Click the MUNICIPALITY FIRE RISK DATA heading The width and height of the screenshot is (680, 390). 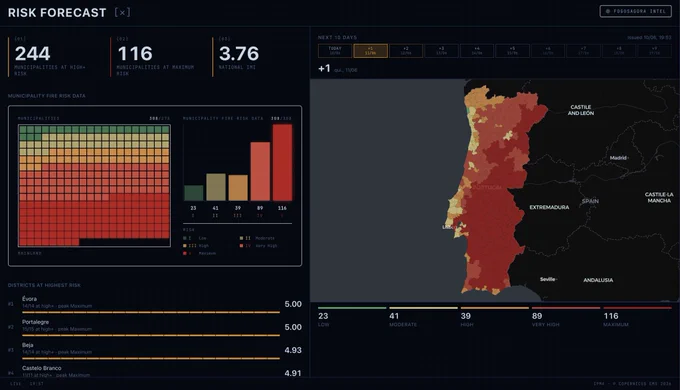[x=46, y=96]
